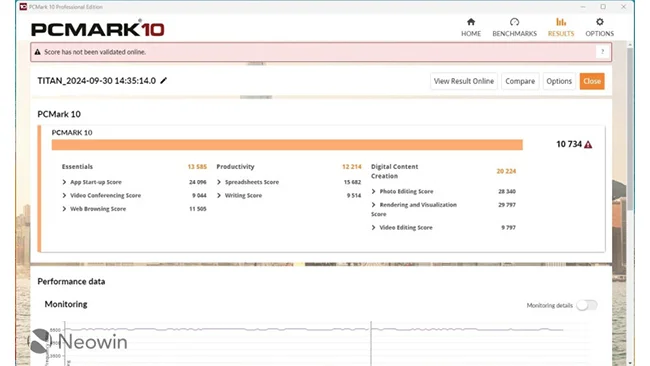
Task: Click the PCMARK 10 logo
Action: (97, 29)
